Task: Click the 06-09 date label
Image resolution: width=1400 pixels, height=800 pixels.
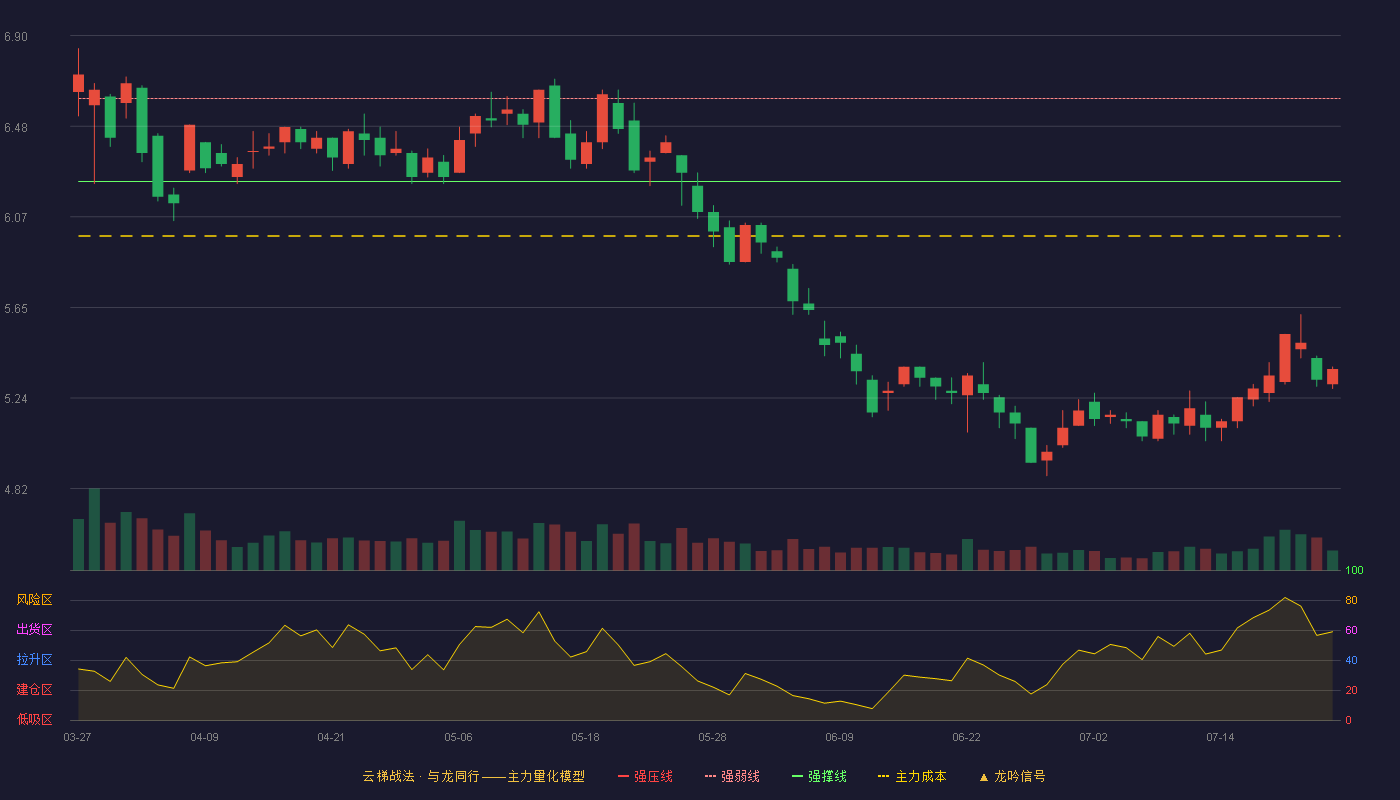Action: click(839, 737)
